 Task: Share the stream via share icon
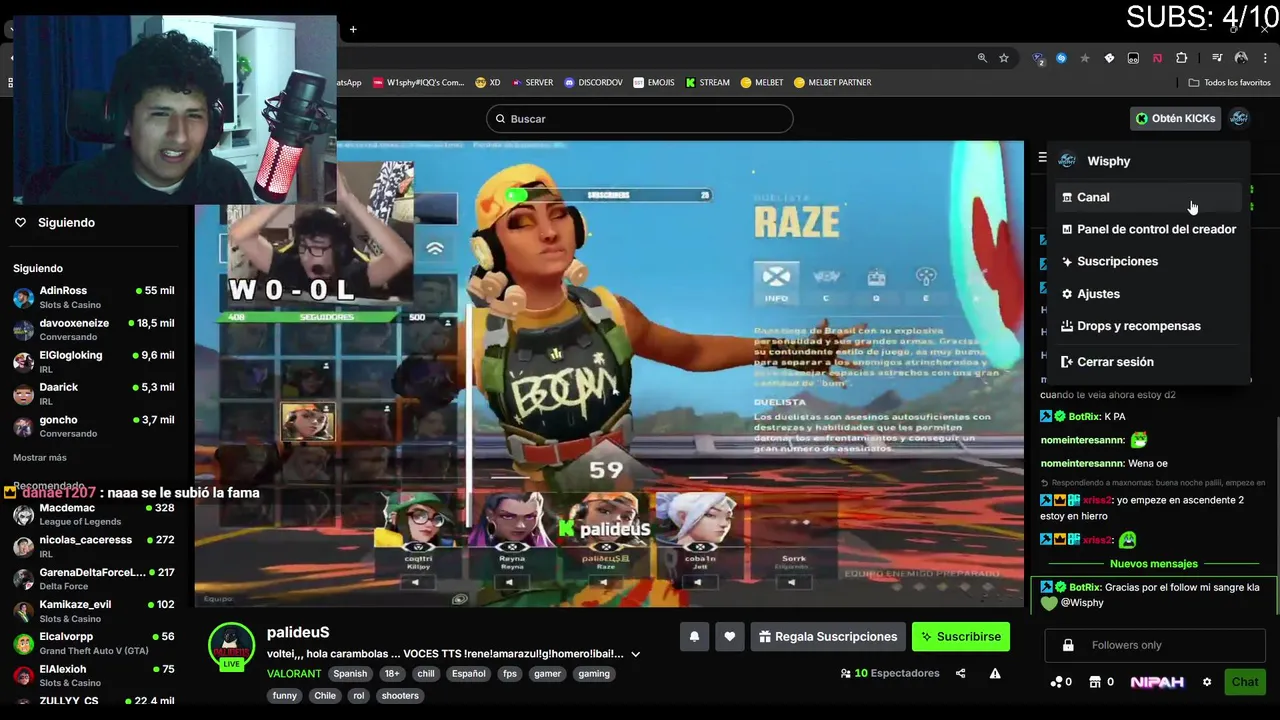(960, 673)
